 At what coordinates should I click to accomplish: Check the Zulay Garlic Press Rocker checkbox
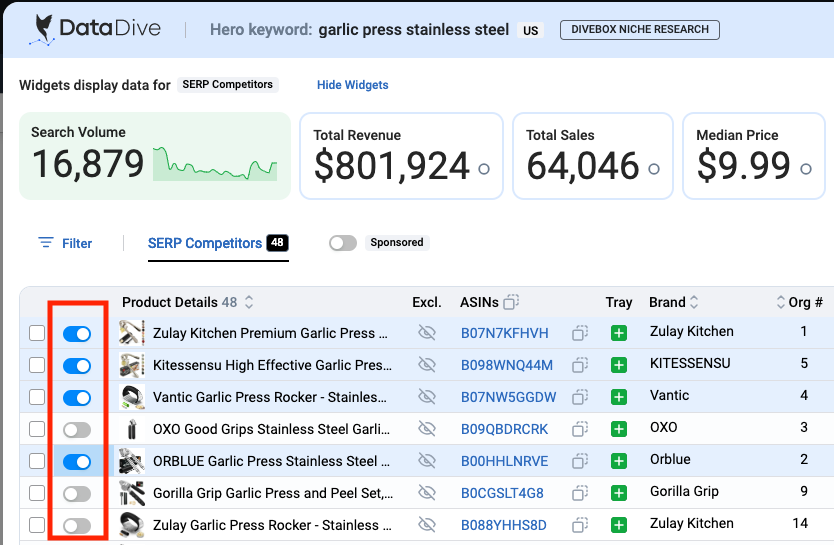[37, 525]
